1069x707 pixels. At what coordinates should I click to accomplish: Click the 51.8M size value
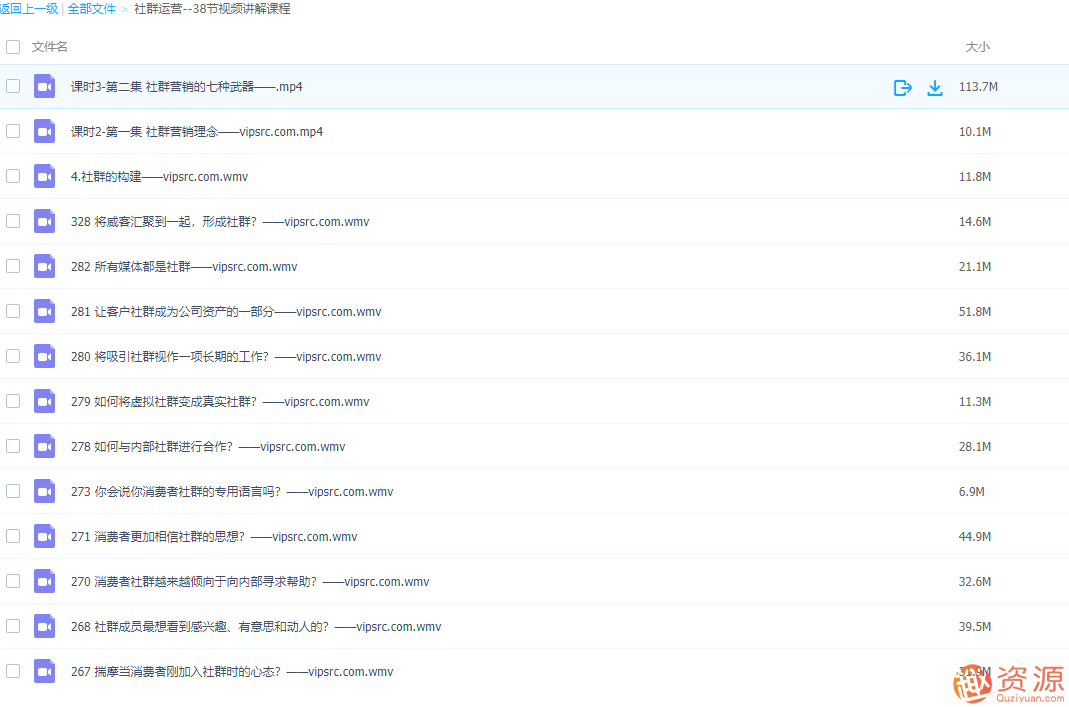[x=975, y=312]
